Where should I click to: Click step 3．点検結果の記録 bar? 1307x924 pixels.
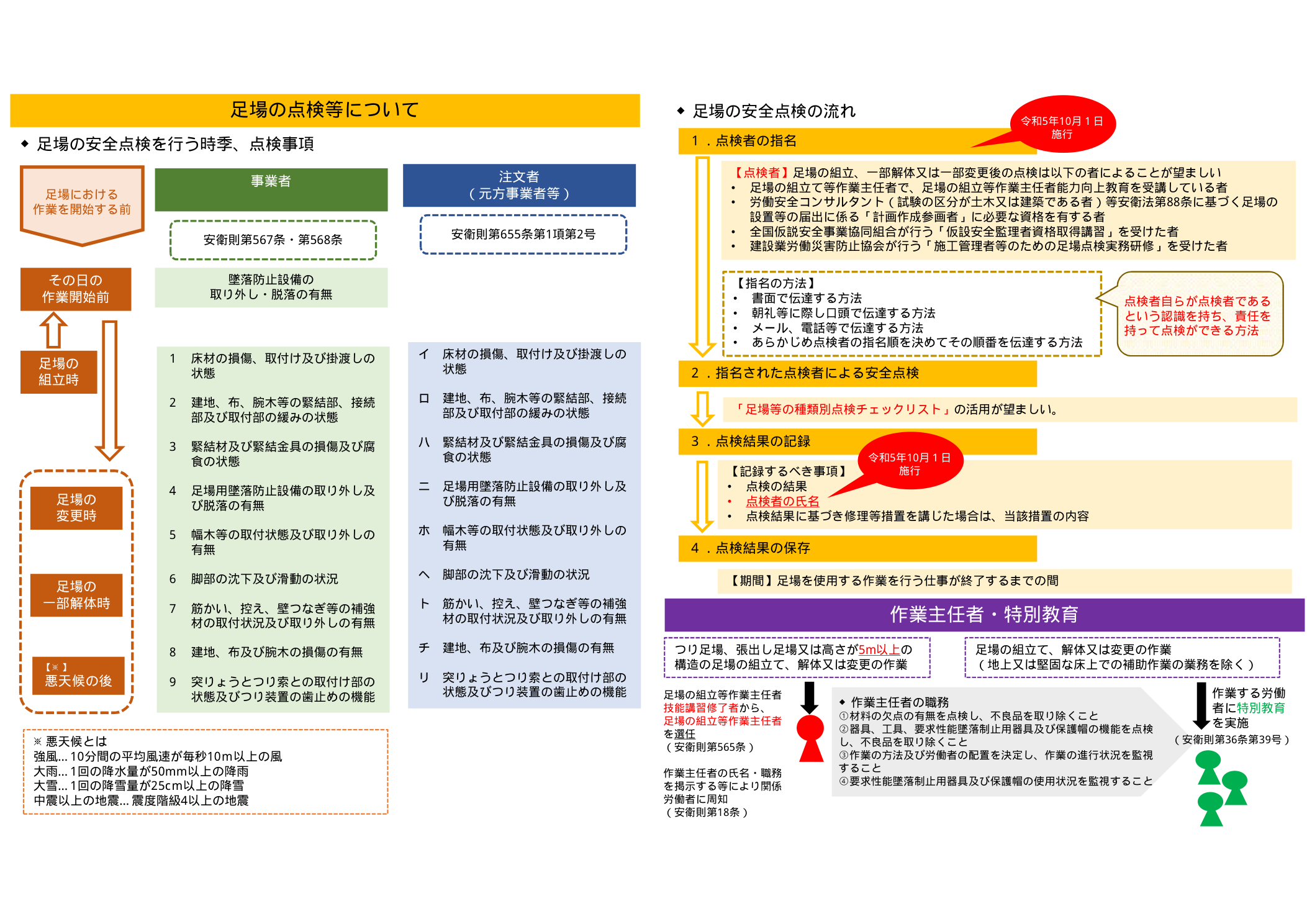[x=857, y=442]
